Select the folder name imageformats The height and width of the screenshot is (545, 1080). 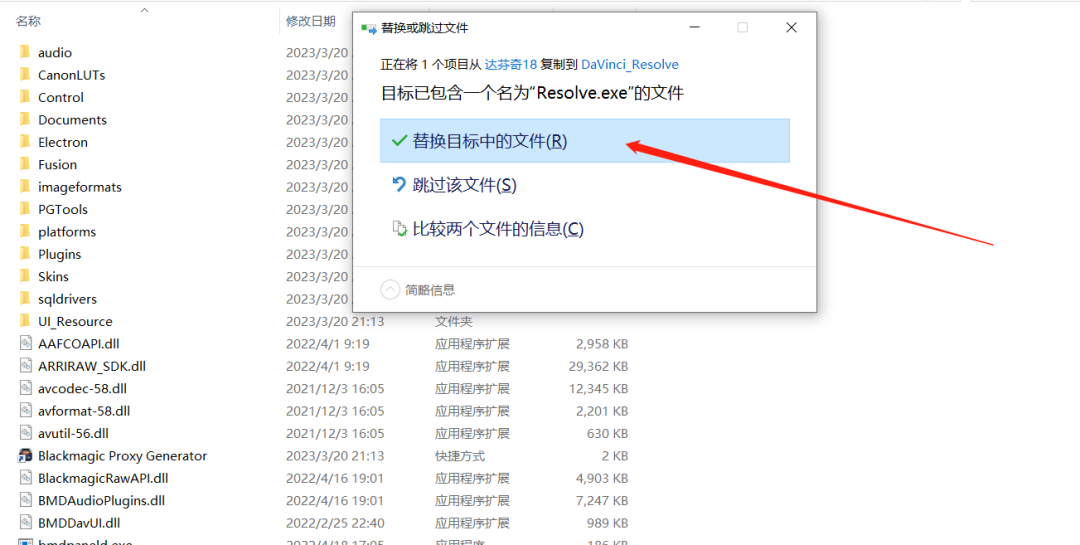(x=80, y=186)
